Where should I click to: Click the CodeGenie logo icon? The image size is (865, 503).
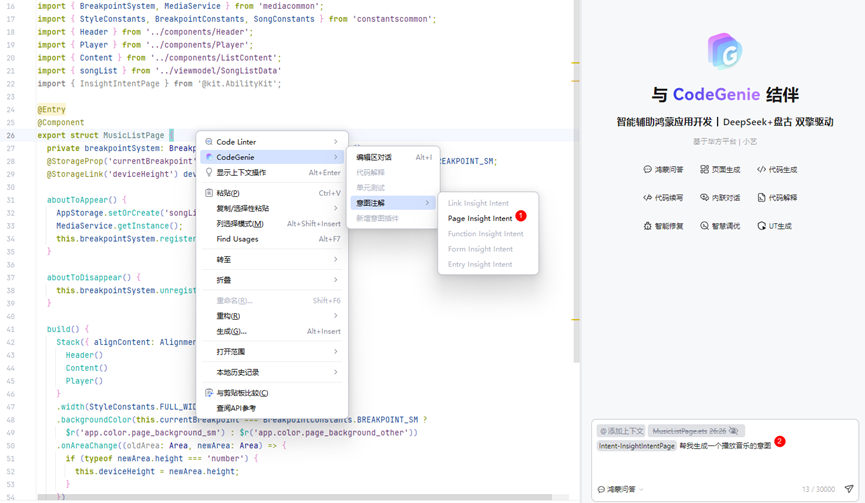click(x=724, y=52)
